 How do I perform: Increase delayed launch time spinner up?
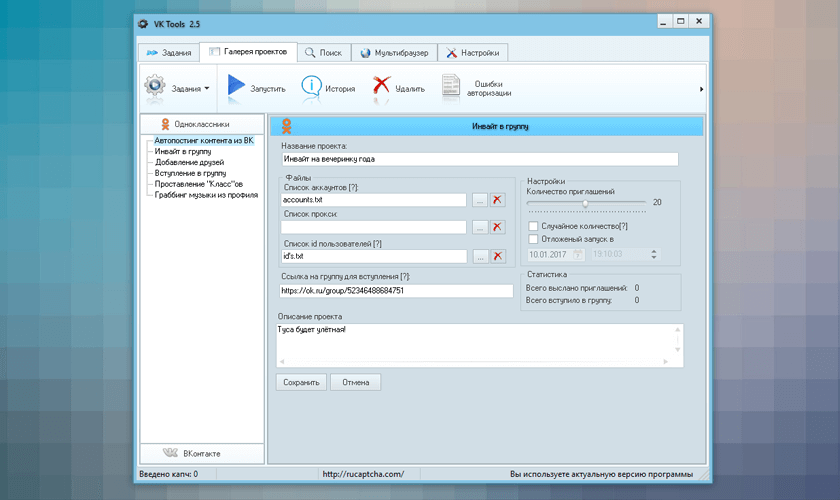click(x=654, y=251)
